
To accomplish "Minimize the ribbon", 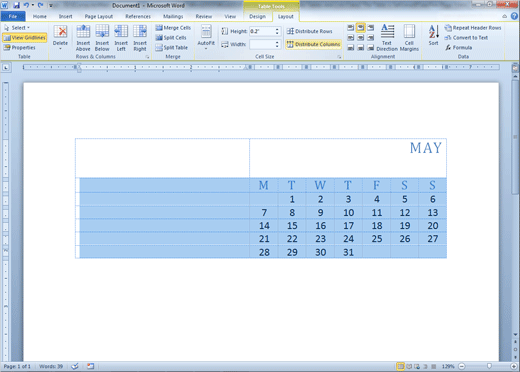I will tap(505, 16).
